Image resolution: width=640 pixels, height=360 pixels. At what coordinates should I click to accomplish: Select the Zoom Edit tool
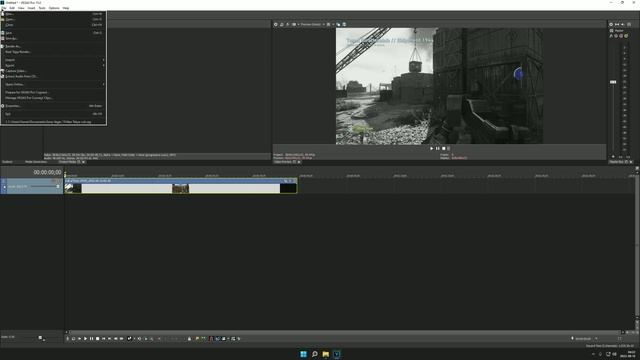(152, 338)
